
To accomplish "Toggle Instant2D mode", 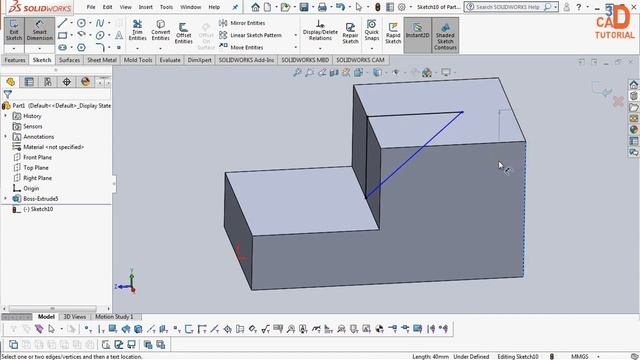I will pos(417,35).
